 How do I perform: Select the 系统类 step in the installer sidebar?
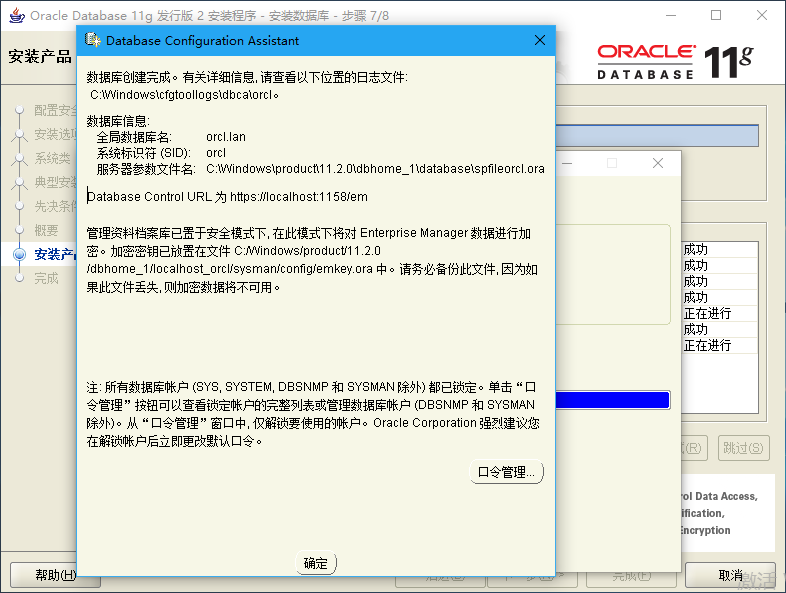point(52,158)
